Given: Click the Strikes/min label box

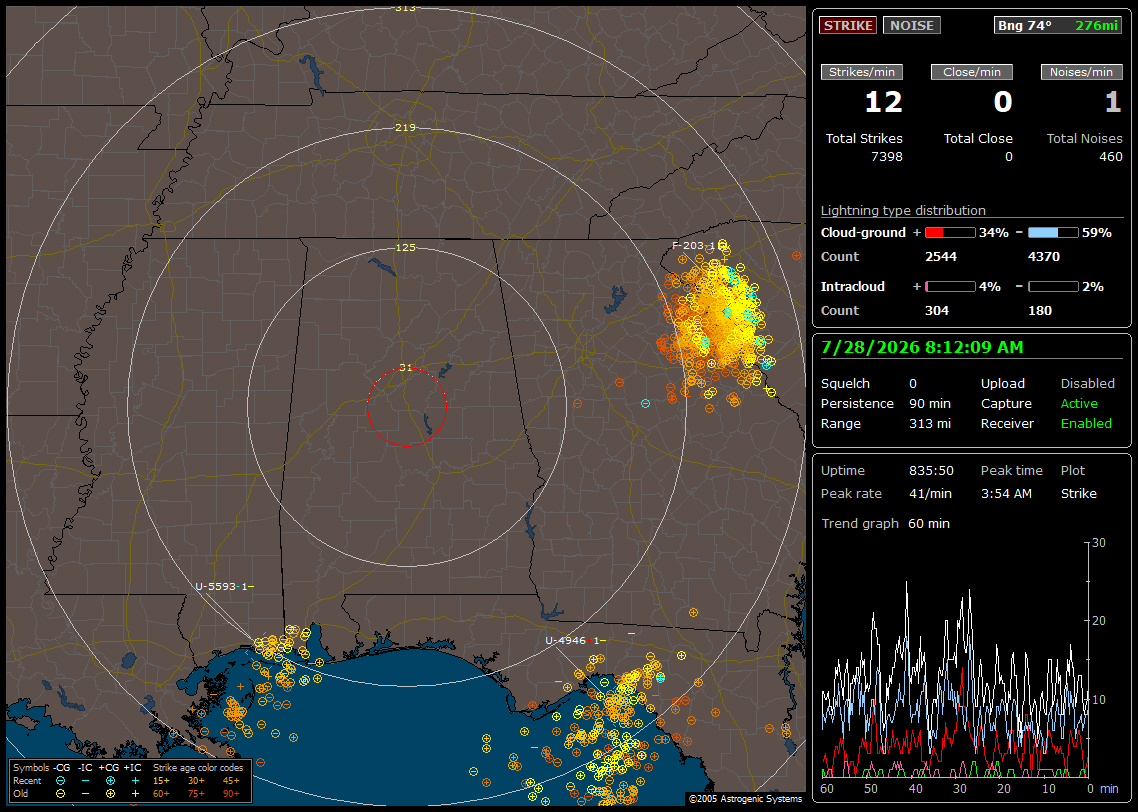Looking at the screenshot, I should point(862,72).
